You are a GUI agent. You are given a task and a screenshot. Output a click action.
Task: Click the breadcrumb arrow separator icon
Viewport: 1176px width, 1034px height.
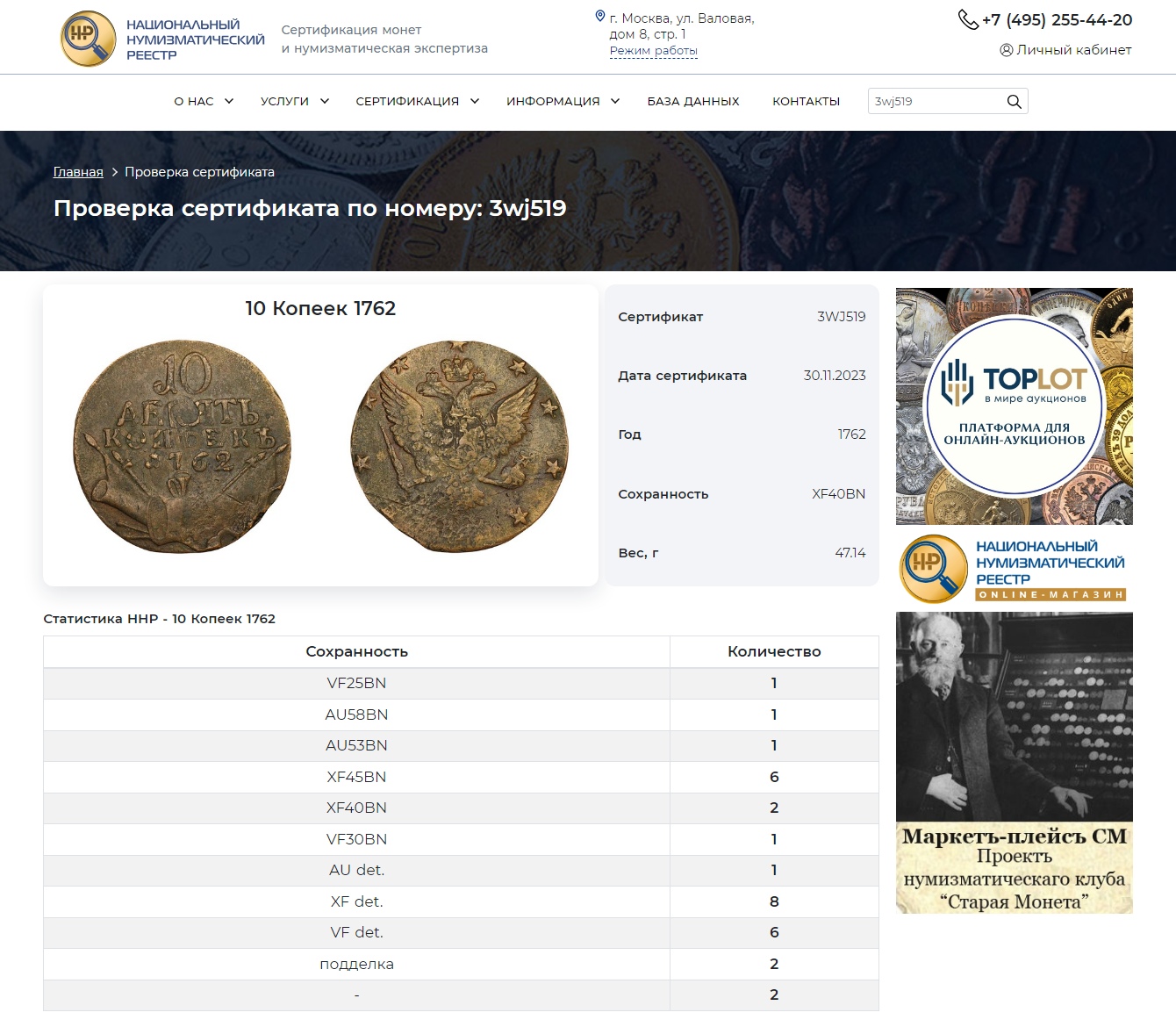114,172
